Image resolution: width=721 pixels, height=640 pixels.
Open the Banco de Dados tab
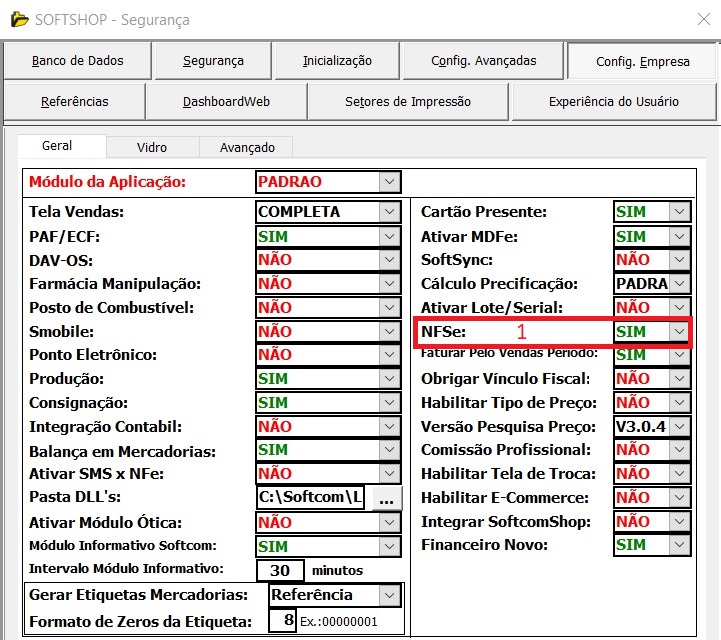pyautogui.click(x=77, y=61)
